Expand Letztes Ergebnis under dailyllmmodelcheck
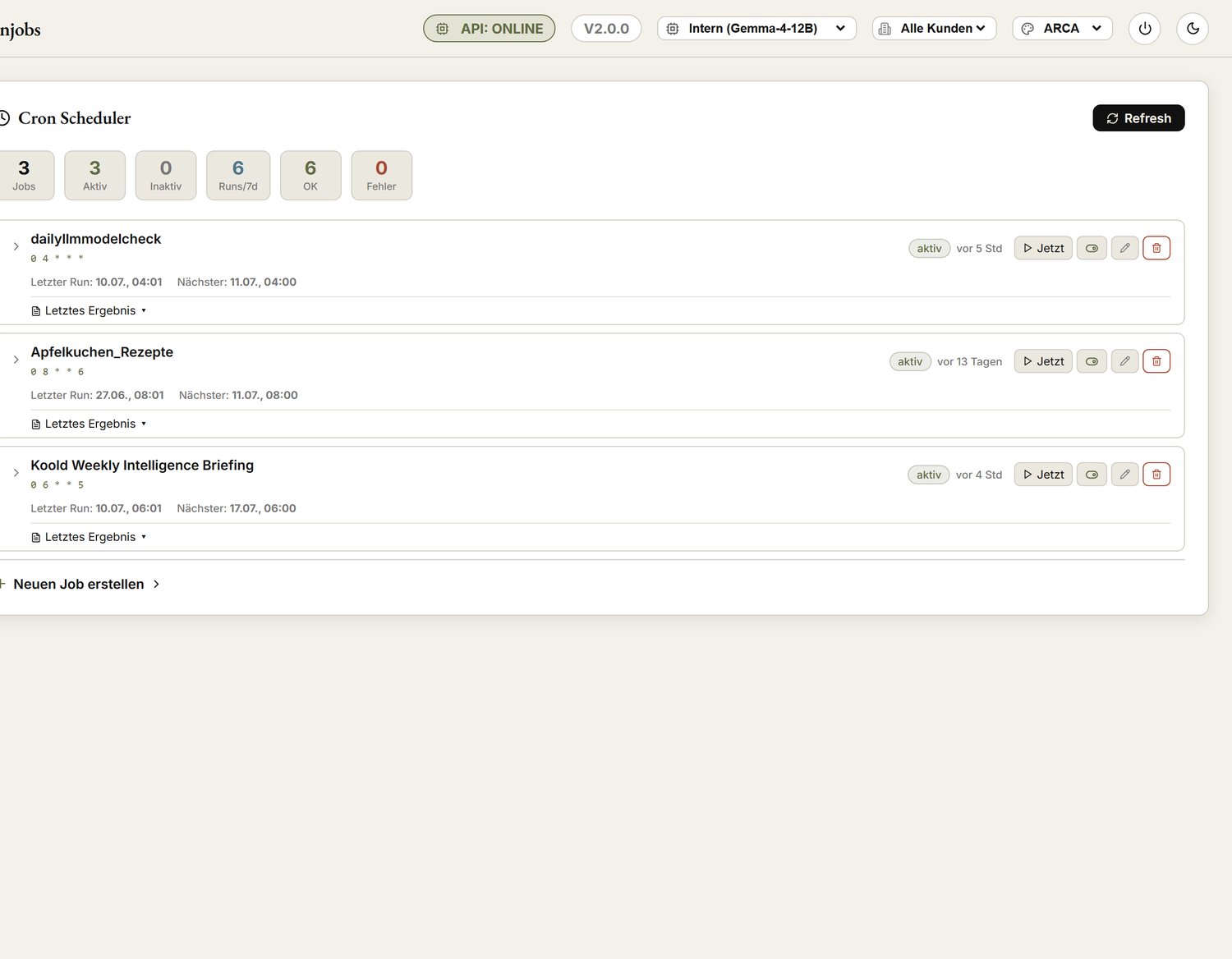 [89, 310]
